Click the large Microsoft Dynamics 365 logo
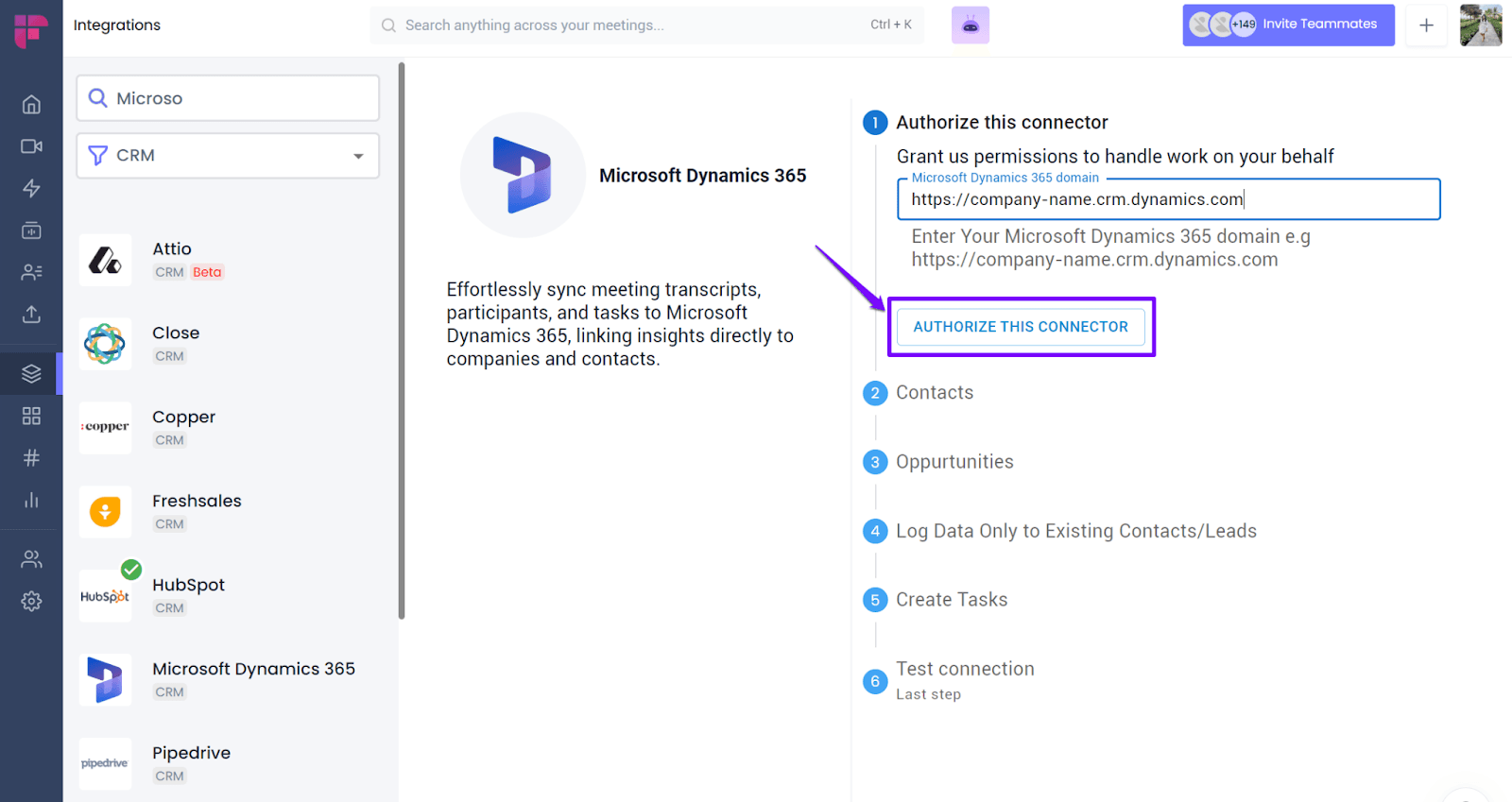The width and height of the screenshot is (1512, 802). point(523,175)
